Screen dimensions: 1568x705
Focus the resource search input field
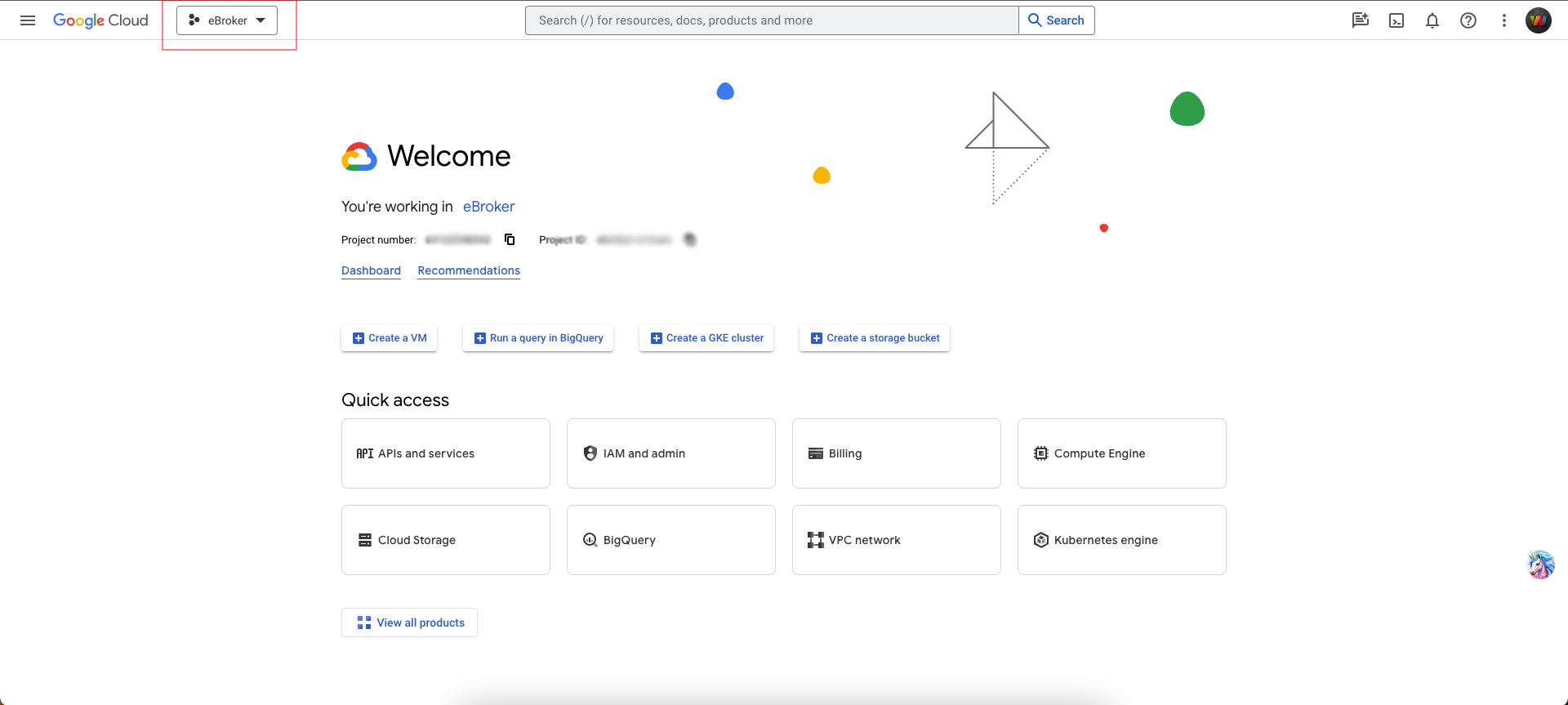[772, 20]
